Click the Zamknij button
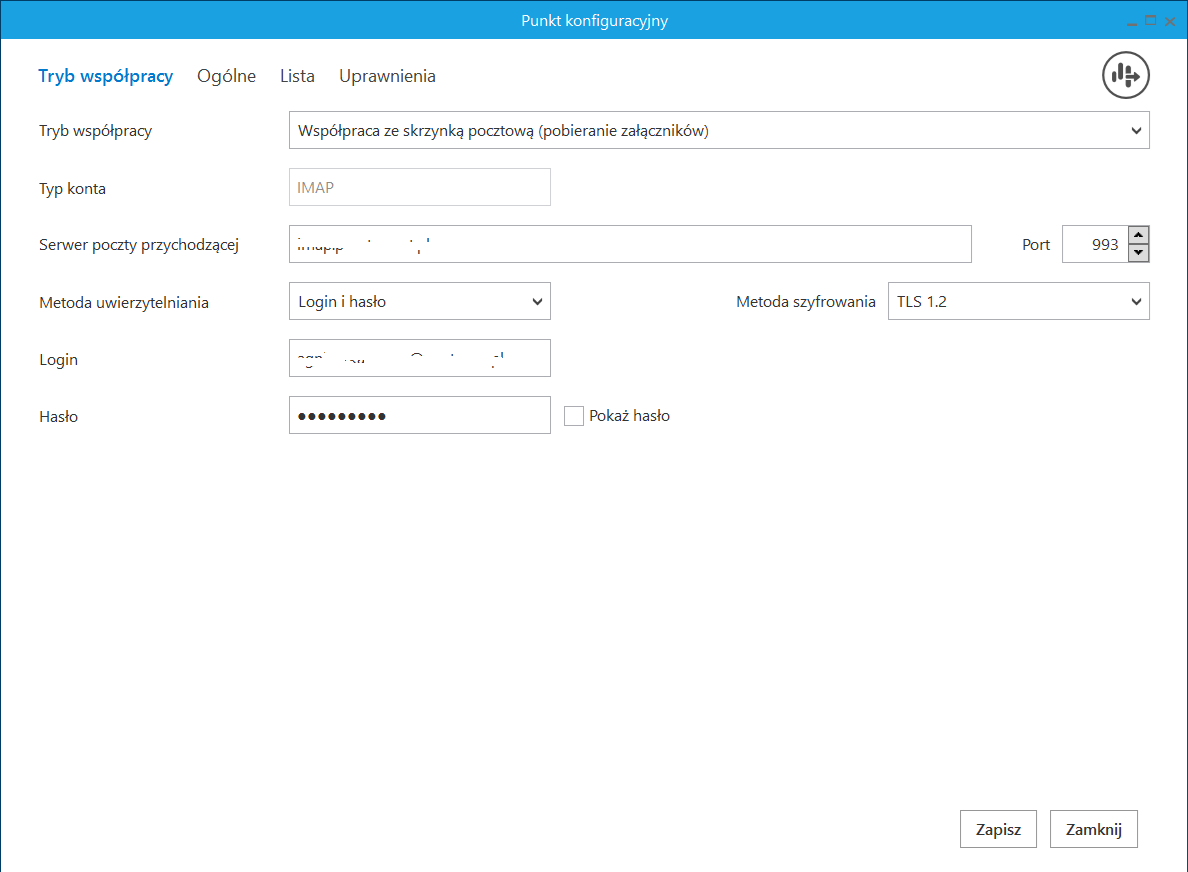Viewport: 1188px width, 872px height. [1094, 829]
